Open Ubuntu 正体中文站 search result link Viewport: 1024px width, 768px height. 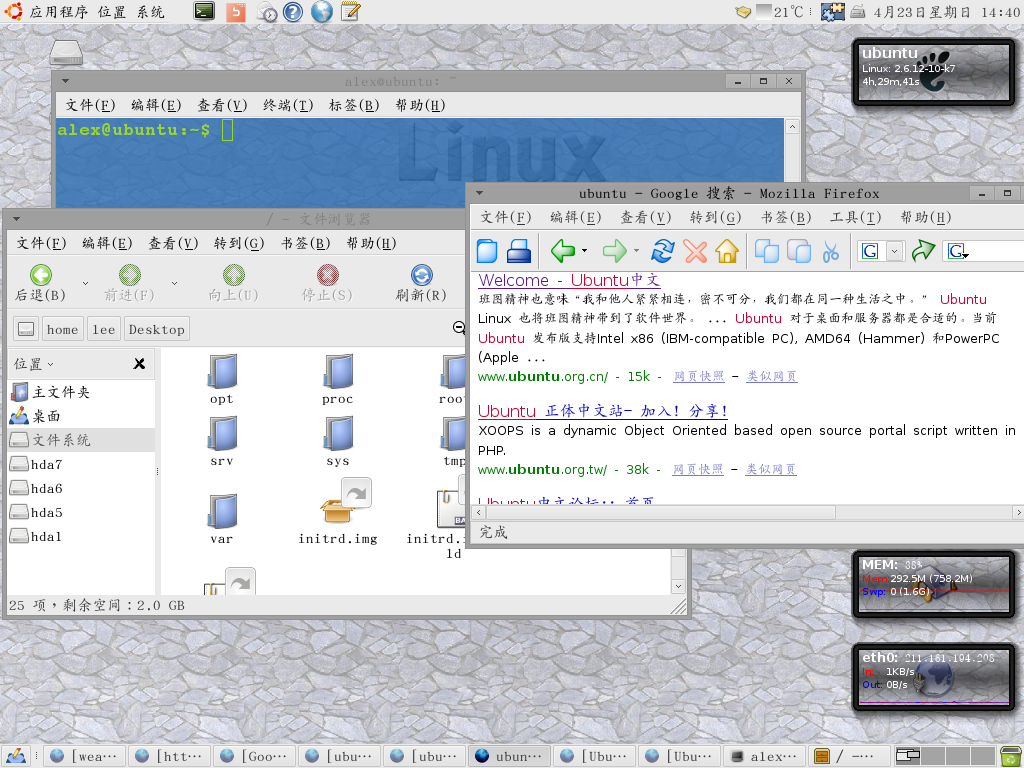click(603, 411)
